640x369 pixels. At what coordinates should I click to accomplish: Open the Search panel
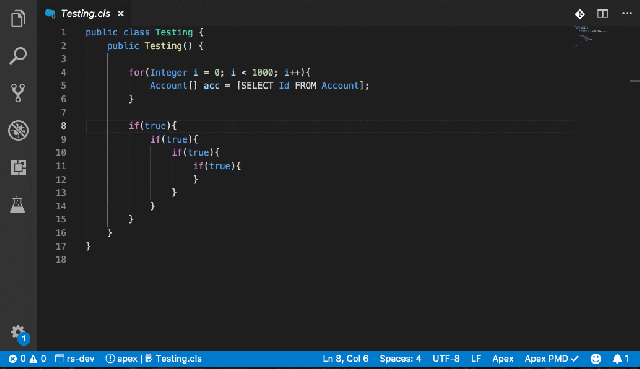[x=18, y=56]
